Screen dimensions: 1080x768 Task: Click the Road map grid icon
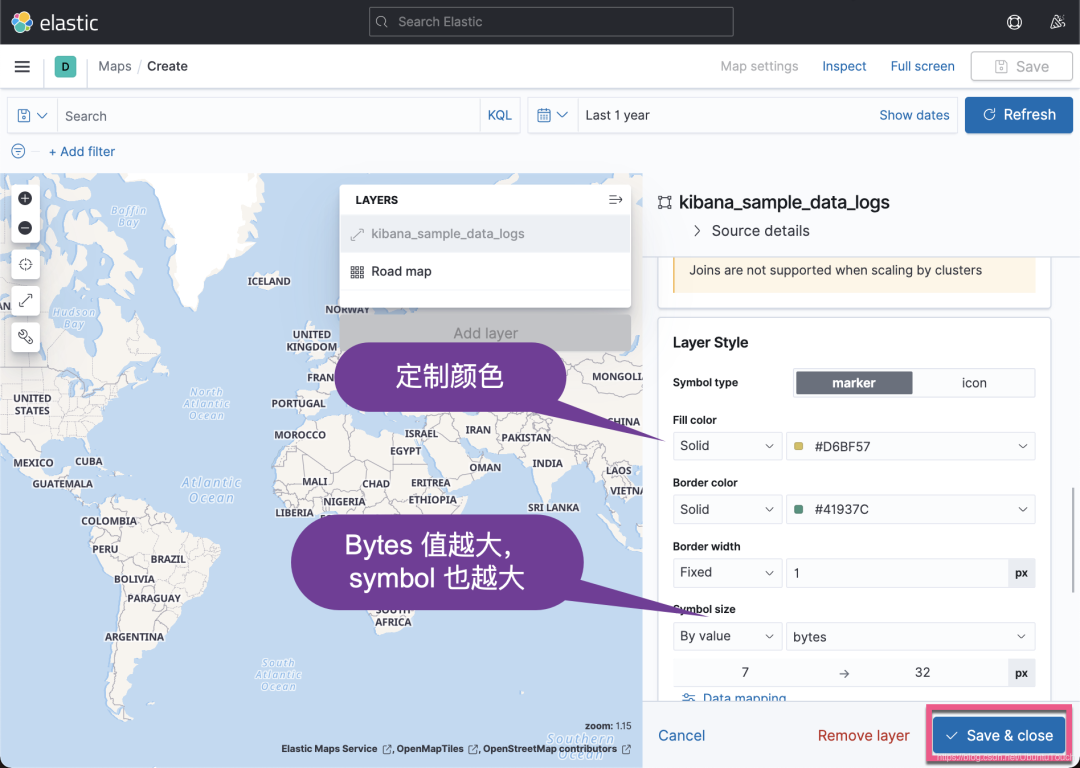357,271
